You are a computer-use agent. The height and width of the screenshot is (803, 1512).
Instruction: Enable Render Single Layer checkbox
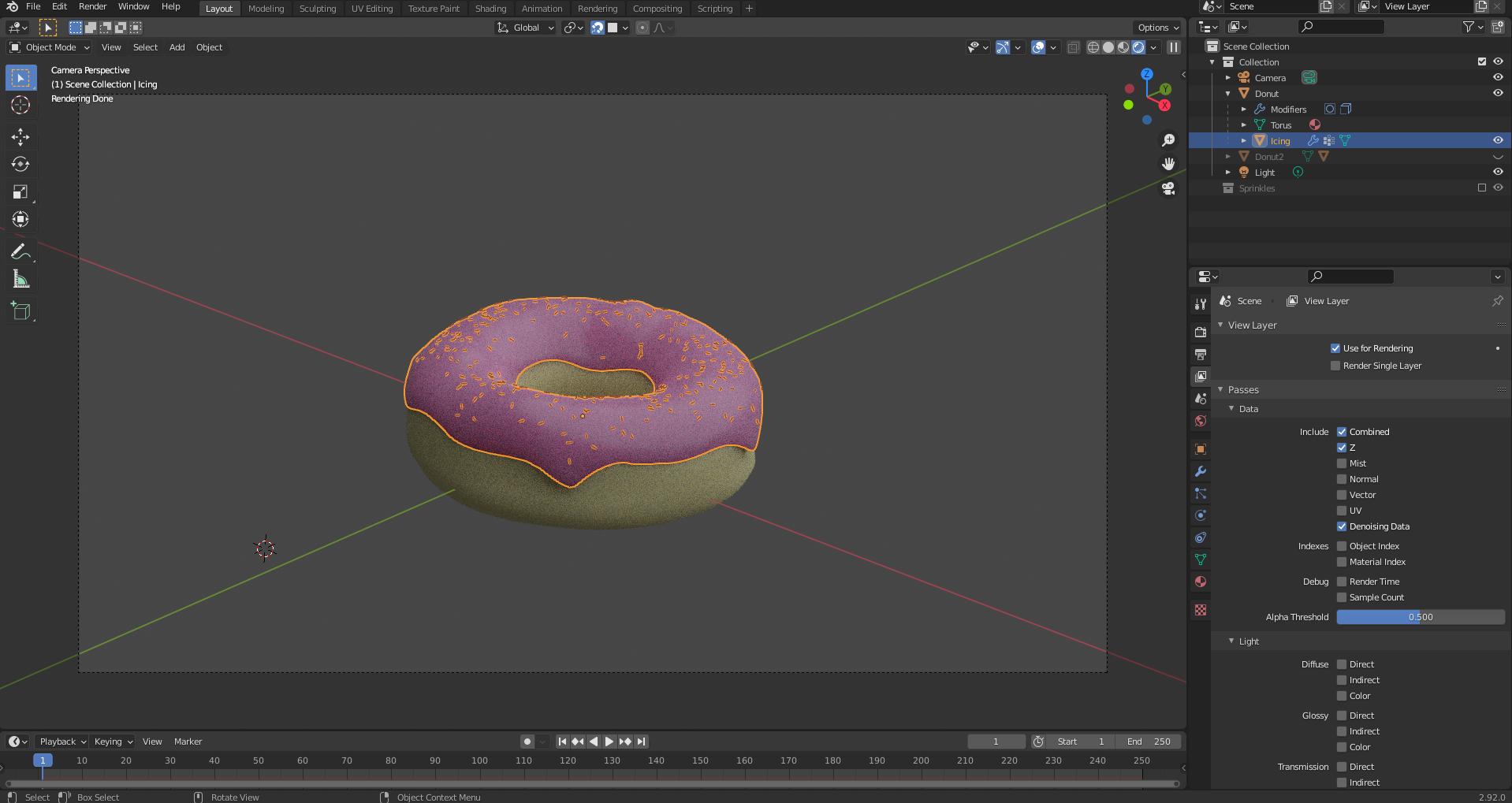1335,366
